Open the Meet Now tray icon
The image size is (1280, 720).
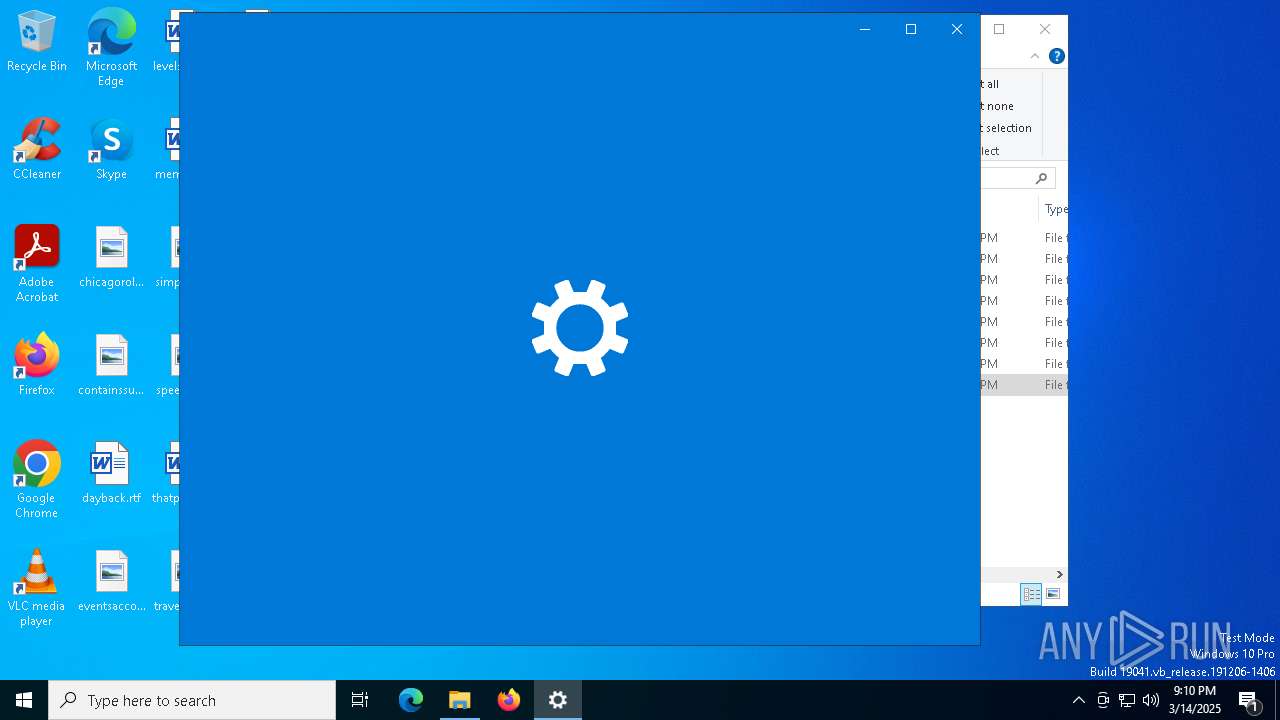pyautogui.click(x=1103, y=700)
